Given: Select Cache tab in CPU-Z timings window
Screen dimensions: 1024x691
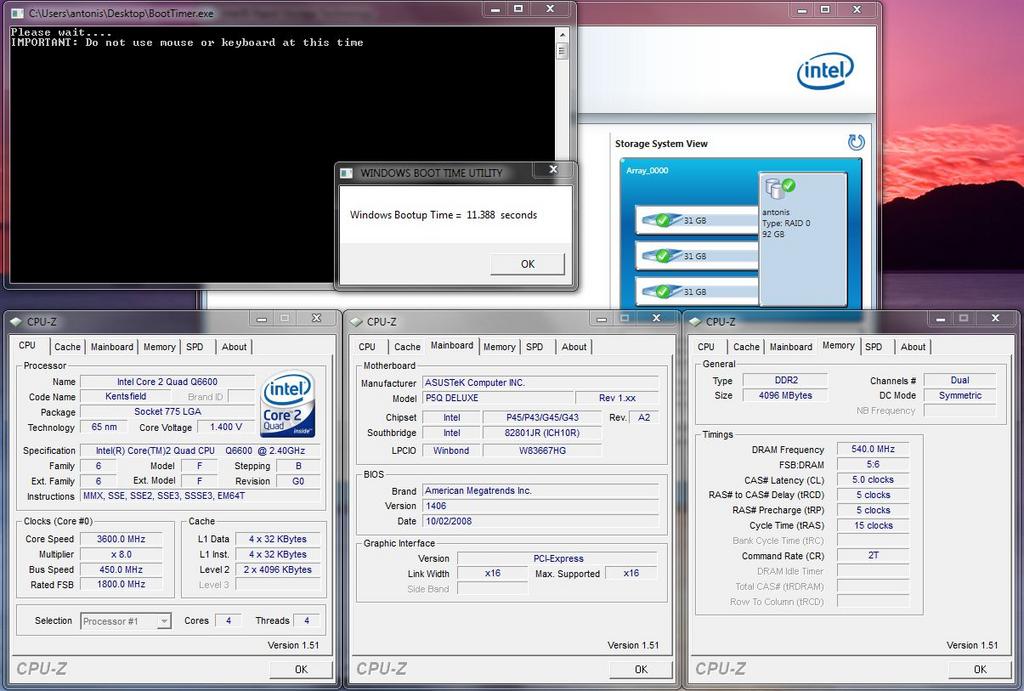Looking at the screenshot, I should click(746, 347).
